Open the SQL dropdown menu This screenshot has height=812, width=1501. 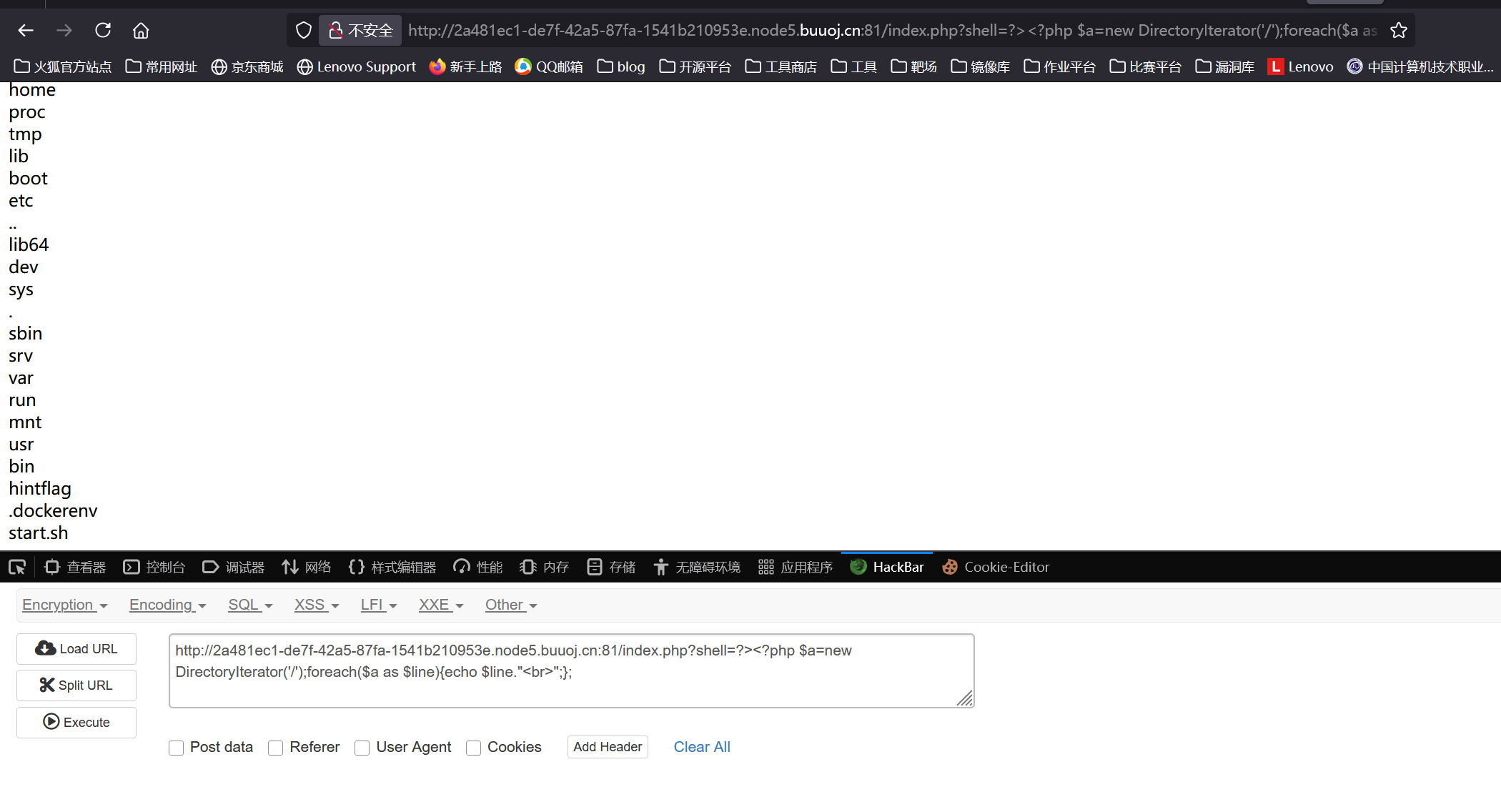tap(249, 605)
